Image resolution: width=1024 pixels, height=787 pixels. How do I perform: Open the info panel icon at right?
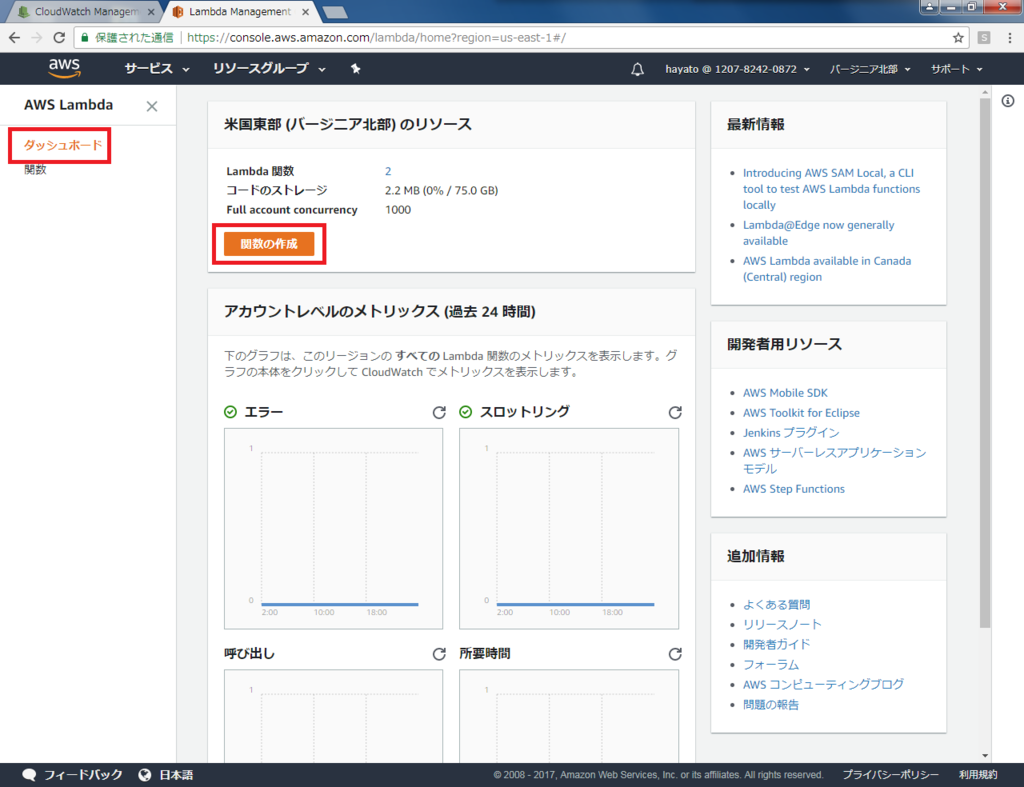(x=1008, y=101)
